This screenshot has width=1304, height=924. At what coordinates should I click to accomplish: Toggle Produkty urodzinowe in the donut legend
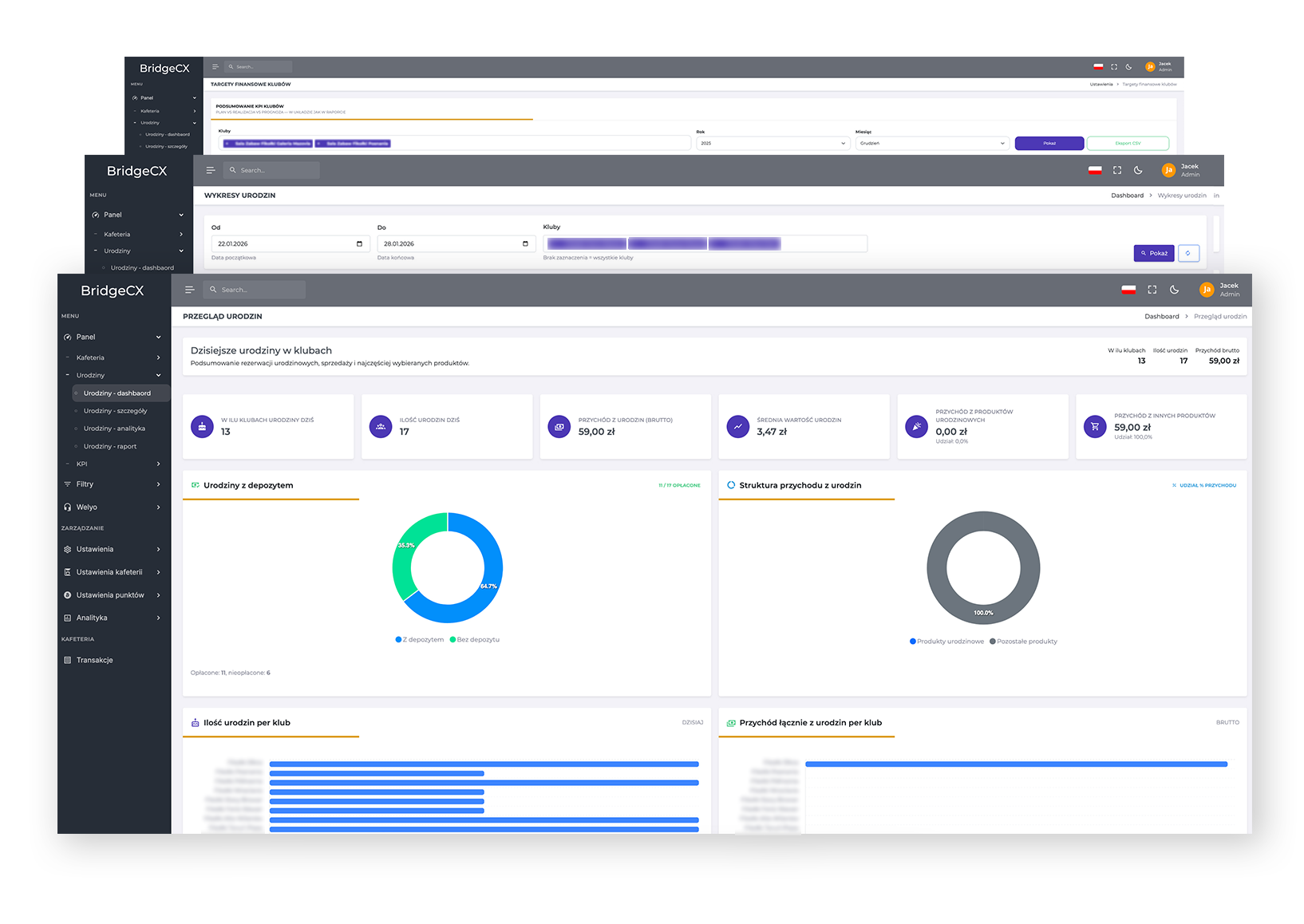point(946,641)
